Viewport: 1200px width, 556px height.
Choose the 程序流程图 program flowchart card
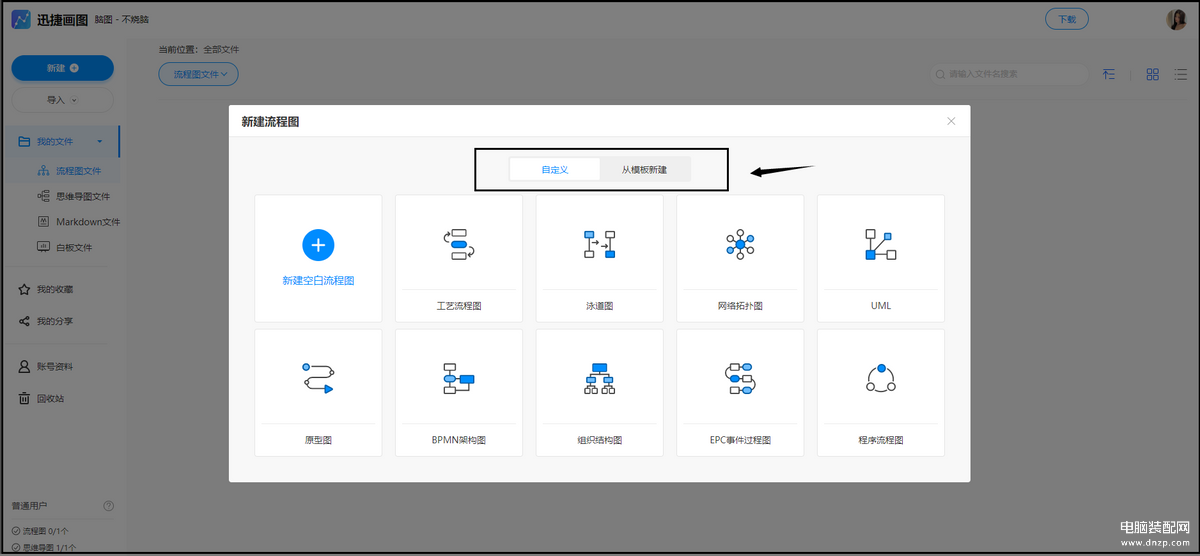(881, 393)
